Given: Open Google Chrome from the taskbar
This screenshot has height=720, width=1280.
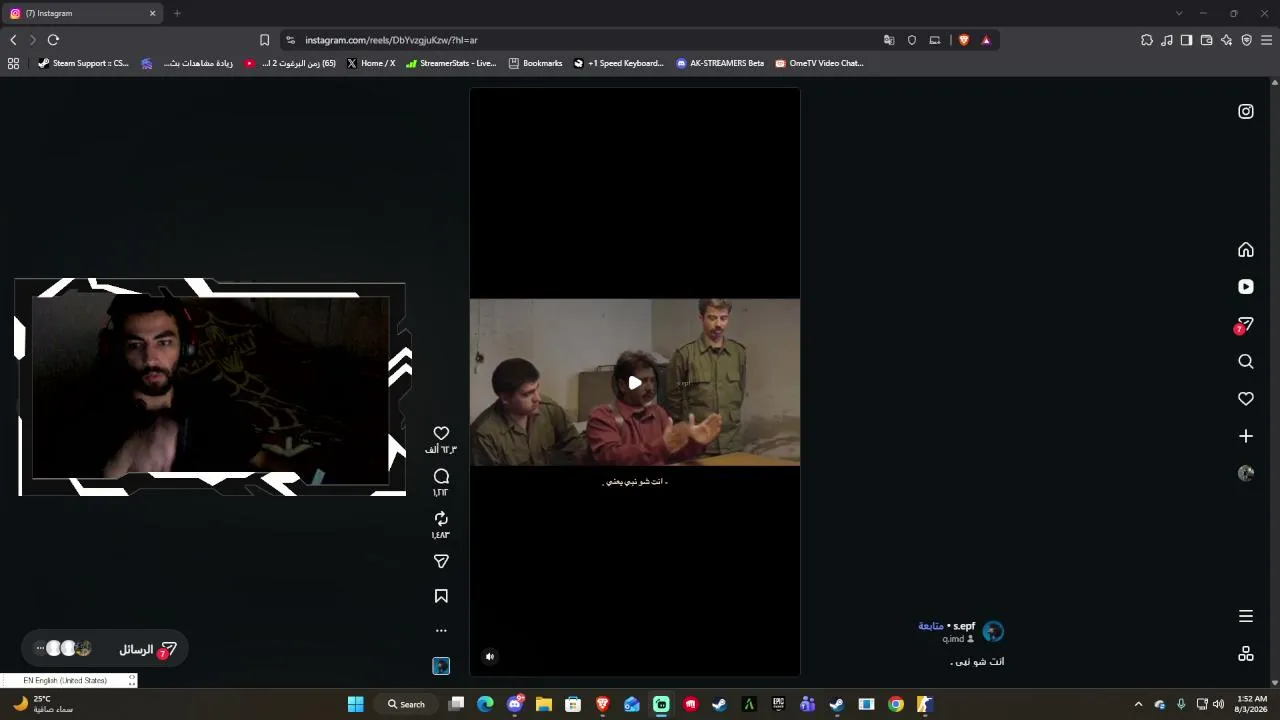Looking at the screenshot, I should coord(896,704).
